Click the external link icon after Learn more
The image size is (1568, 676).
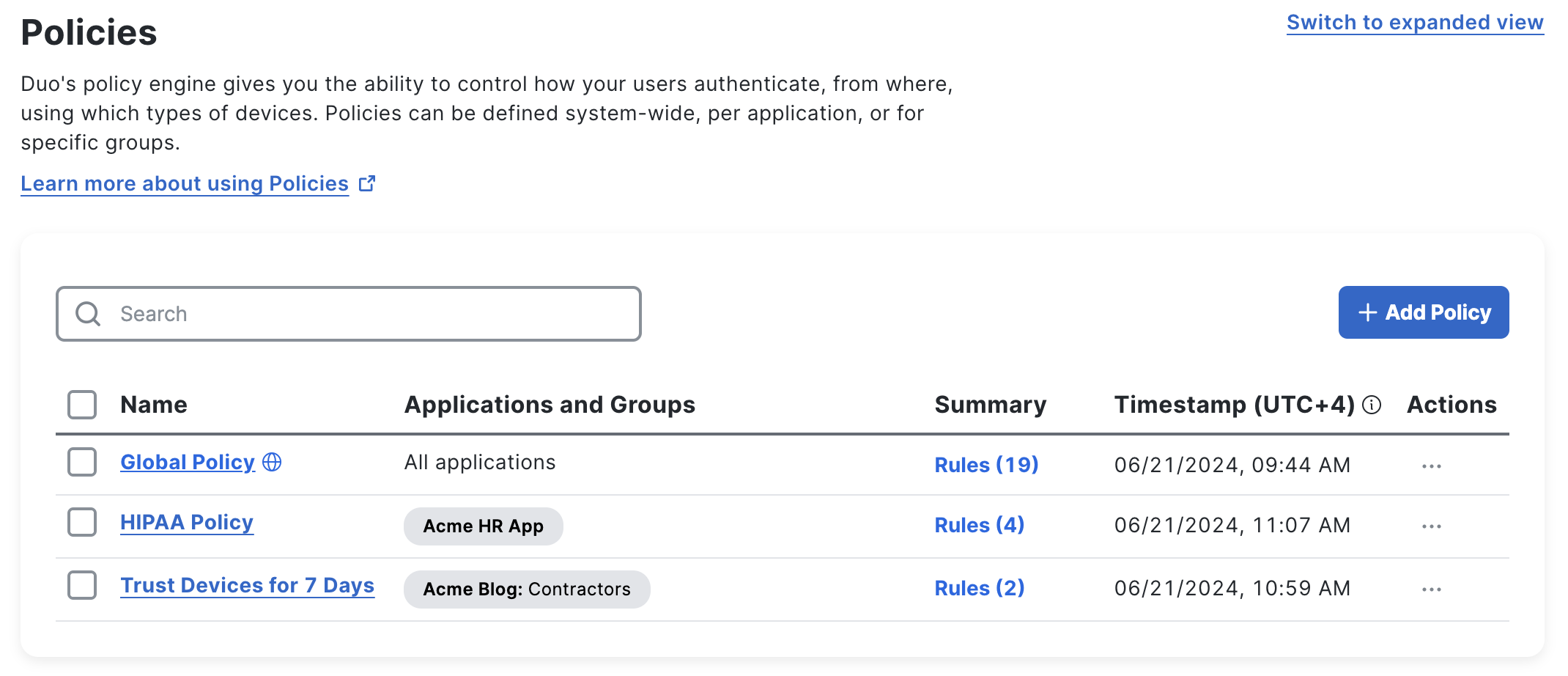click(367, 183)
